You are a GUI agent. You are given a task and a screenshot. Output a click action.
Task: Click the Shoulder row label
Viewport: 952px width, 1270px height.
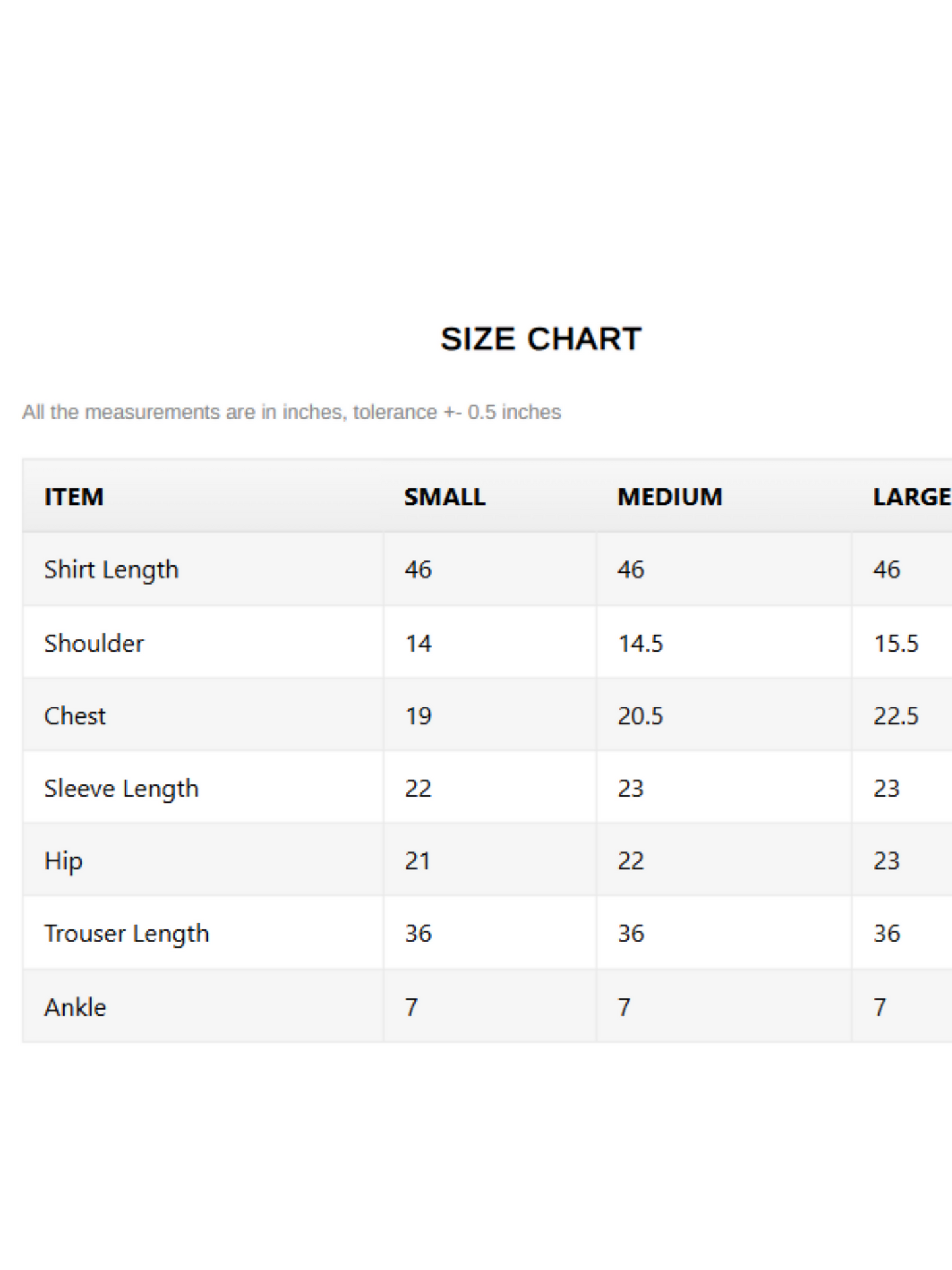pyautogui.click(x=94, y=643)
